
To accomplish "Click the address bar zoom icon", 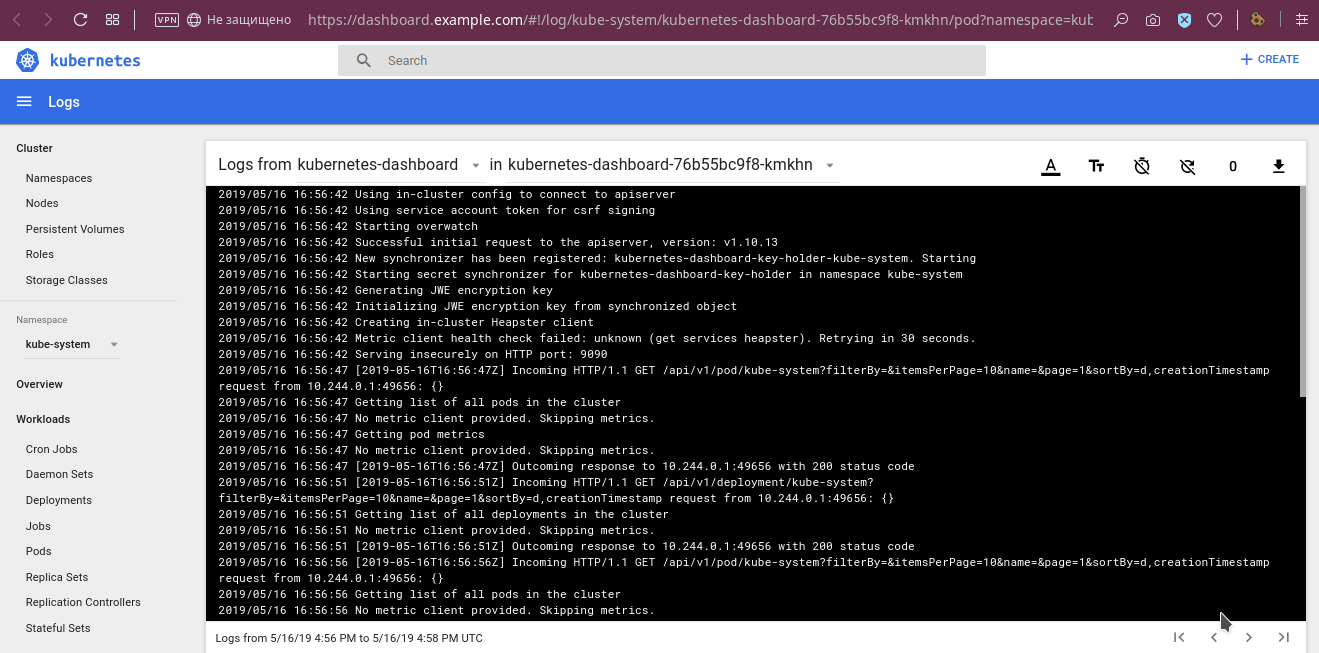I will pyautogui.click(x=1122, y=20).
